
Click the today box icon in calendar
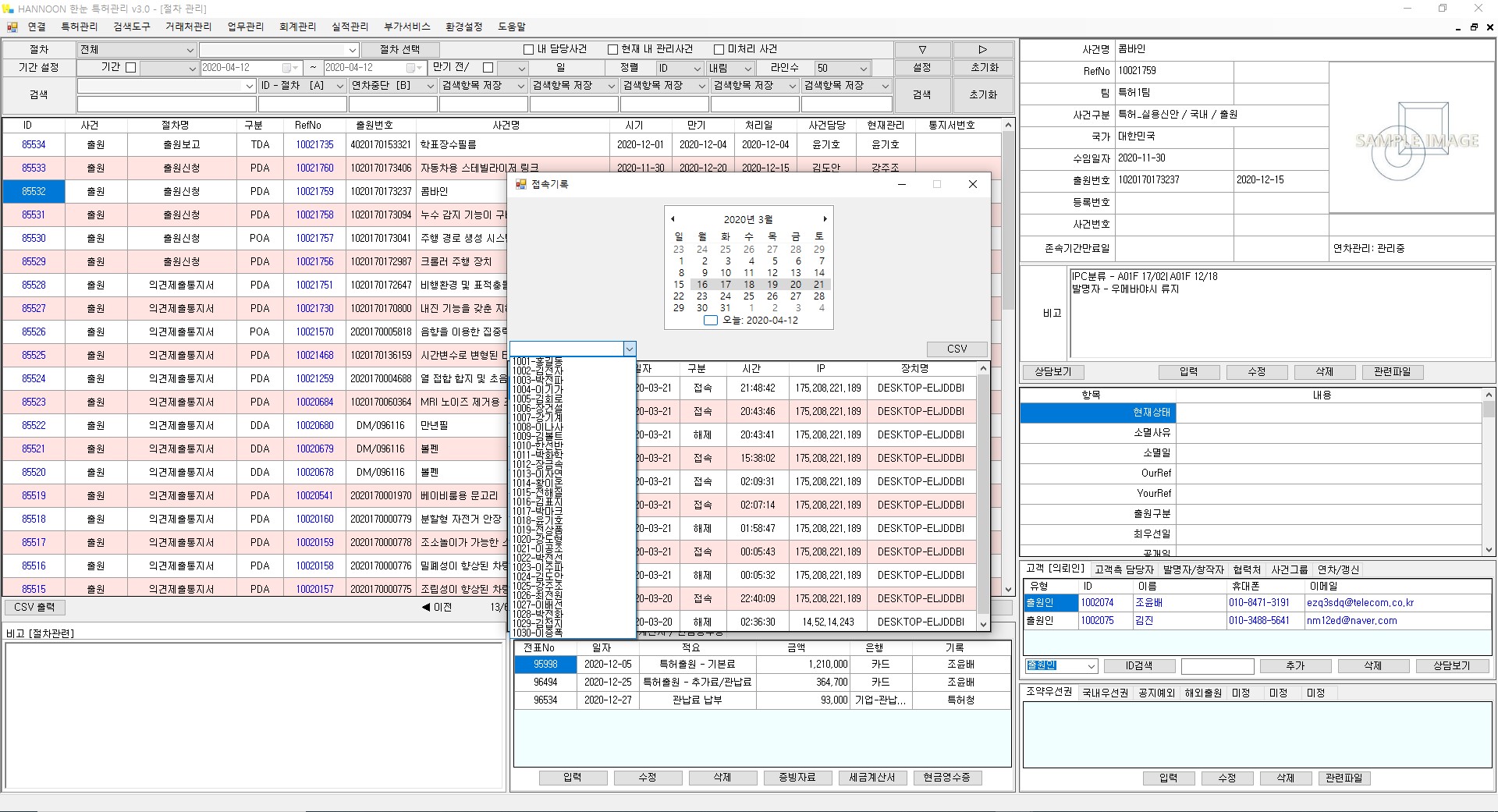(710, 321)
